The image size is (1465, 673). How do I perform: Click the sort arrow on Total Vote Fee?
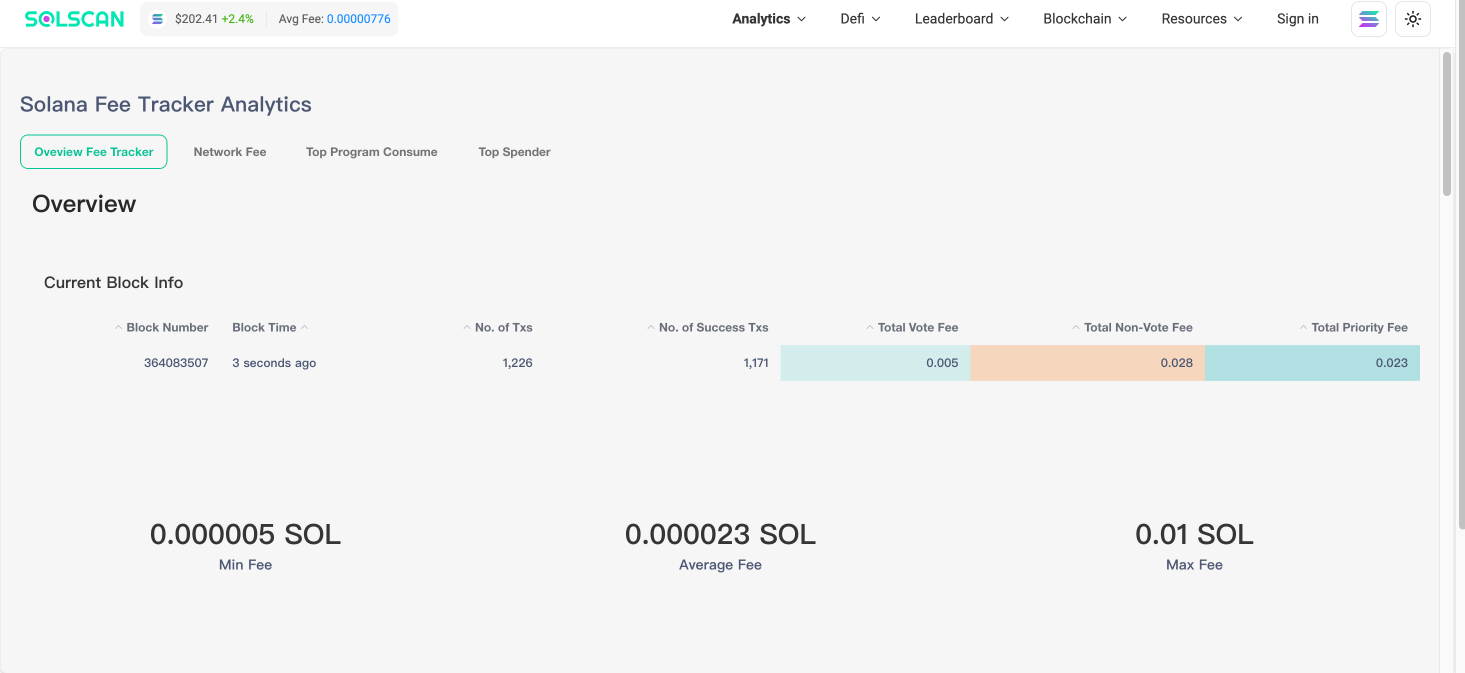(868, 326)
